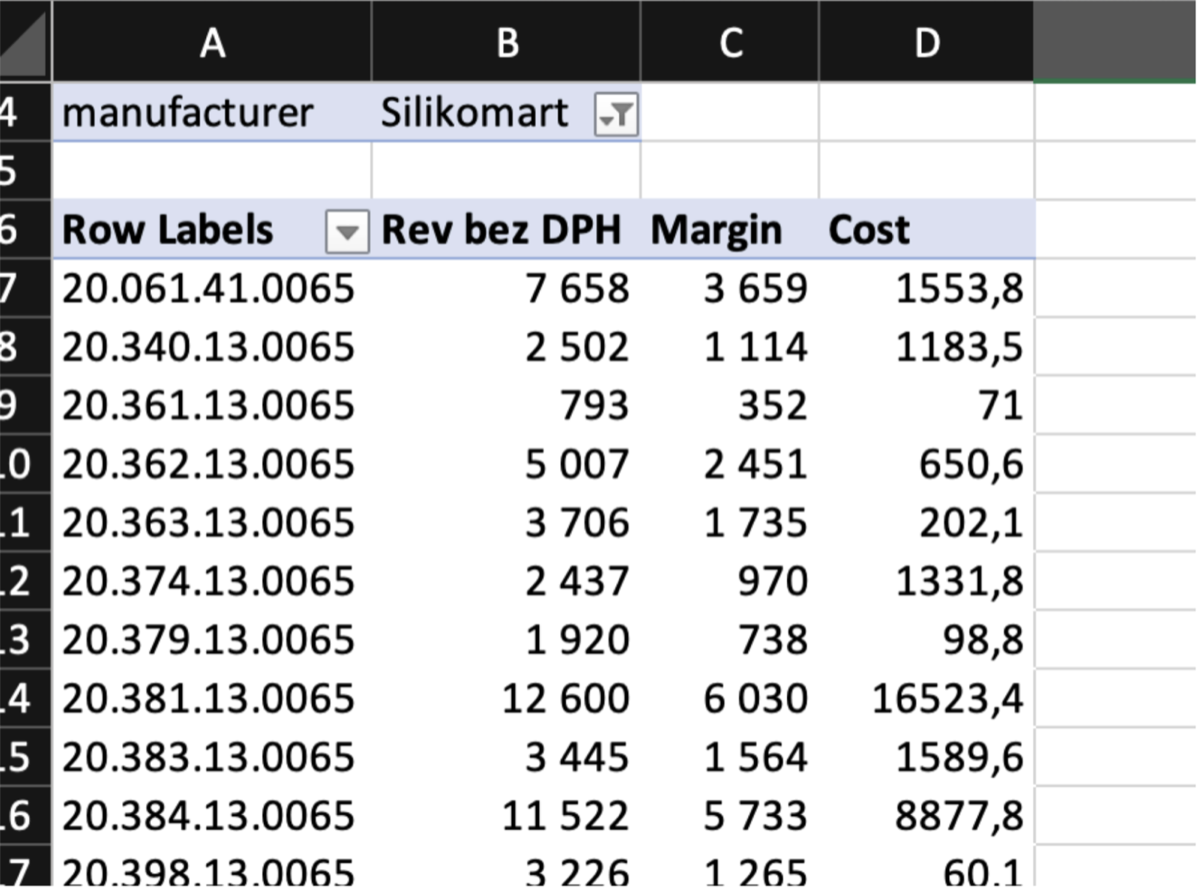1200x889 pixels.
Task: Select cell 20.061.41.0065
Action: [x=211, y=289]
